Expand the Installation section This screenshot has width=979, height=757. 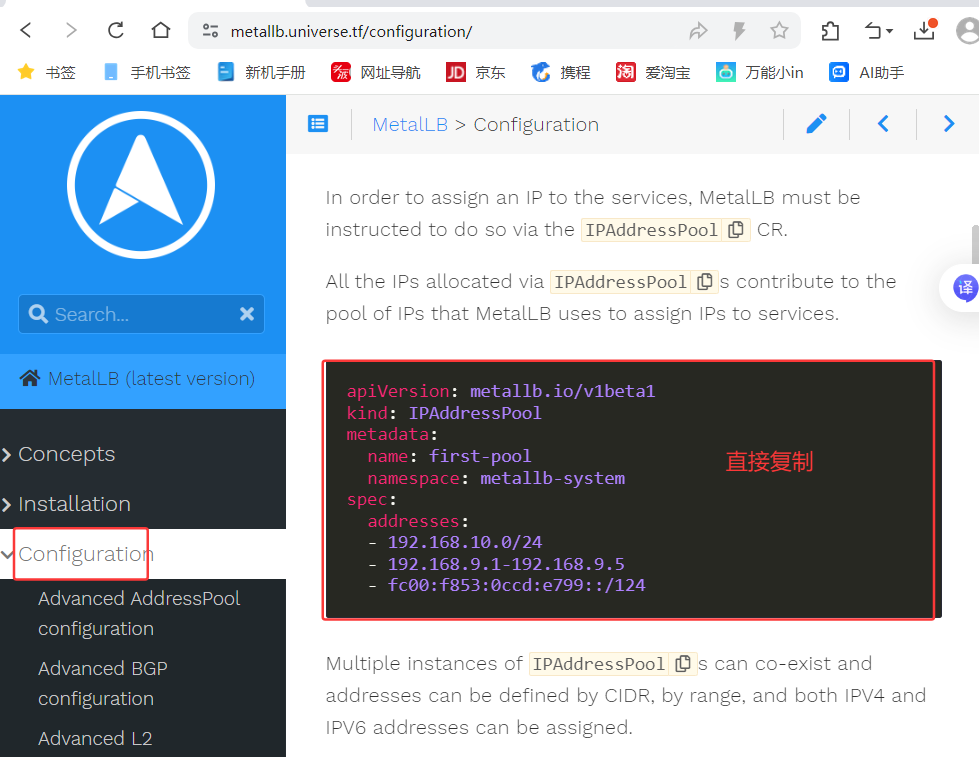67,504
